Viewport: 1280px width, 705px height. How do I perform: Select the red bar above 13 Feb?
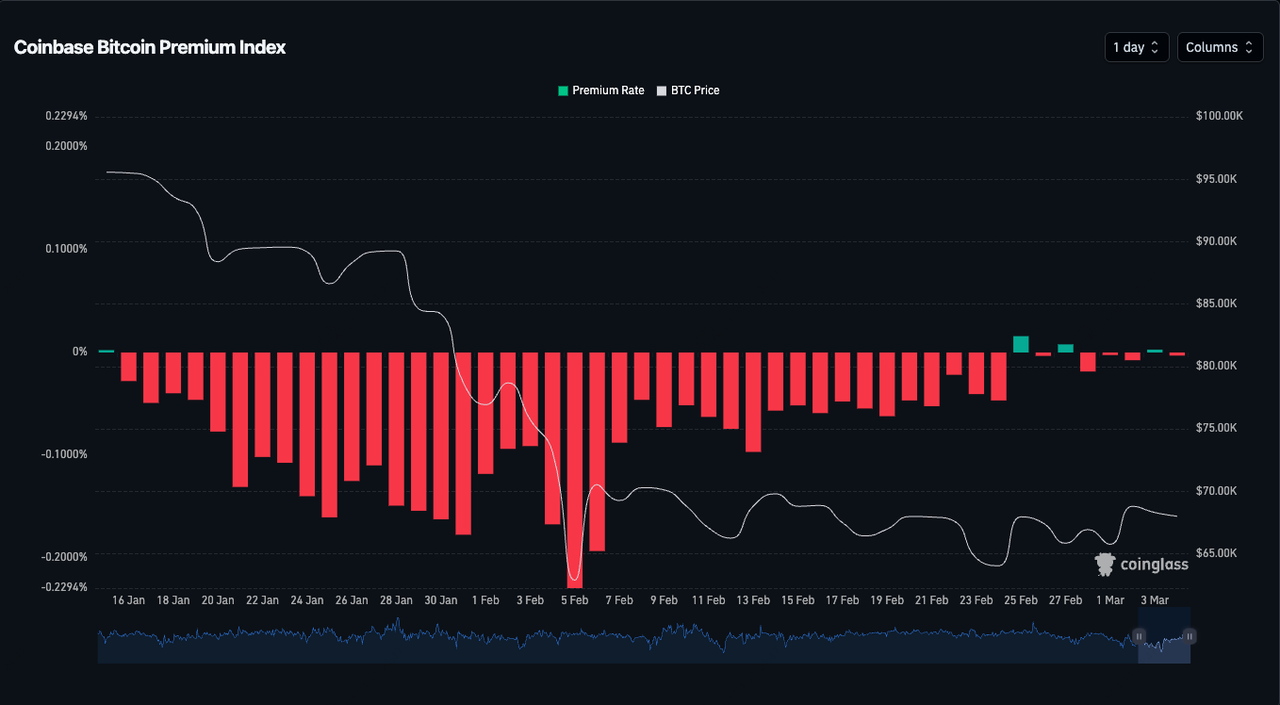click(753, 400)
